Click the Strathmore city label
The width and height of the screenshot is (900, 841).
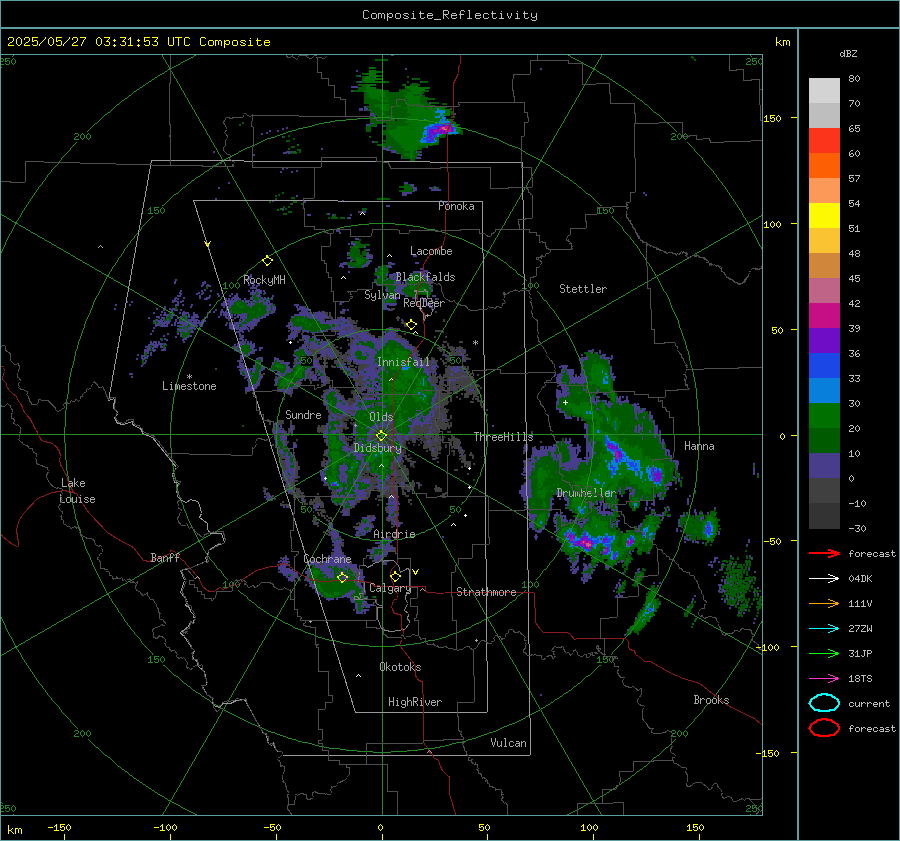(486, 592)
